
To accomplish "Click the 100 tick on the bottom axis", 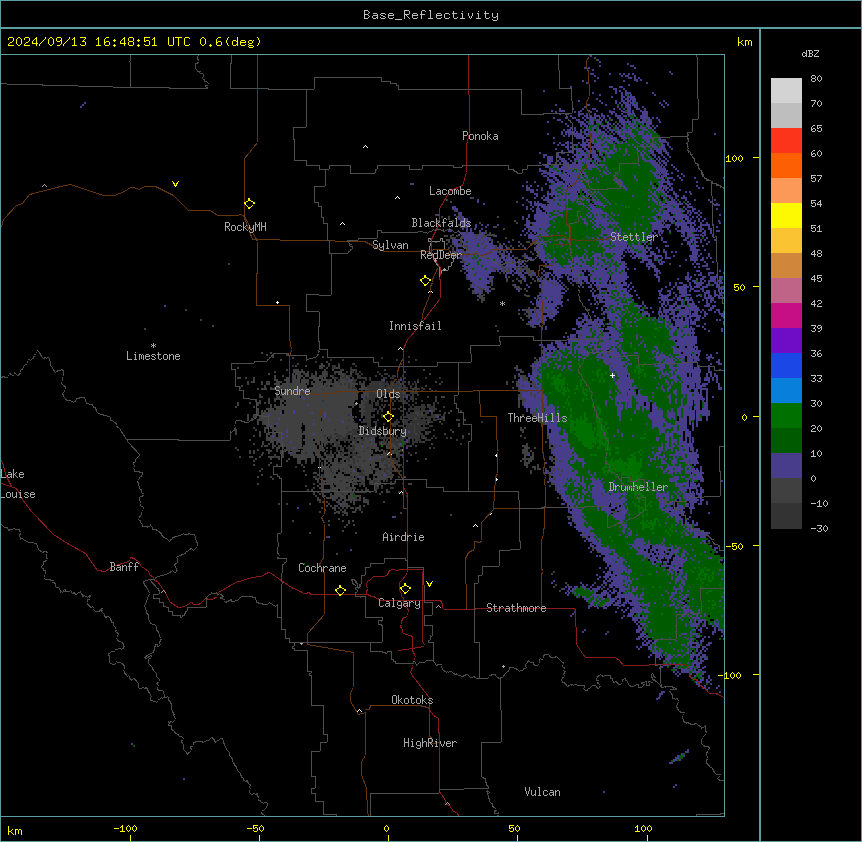I will (643, 828).
